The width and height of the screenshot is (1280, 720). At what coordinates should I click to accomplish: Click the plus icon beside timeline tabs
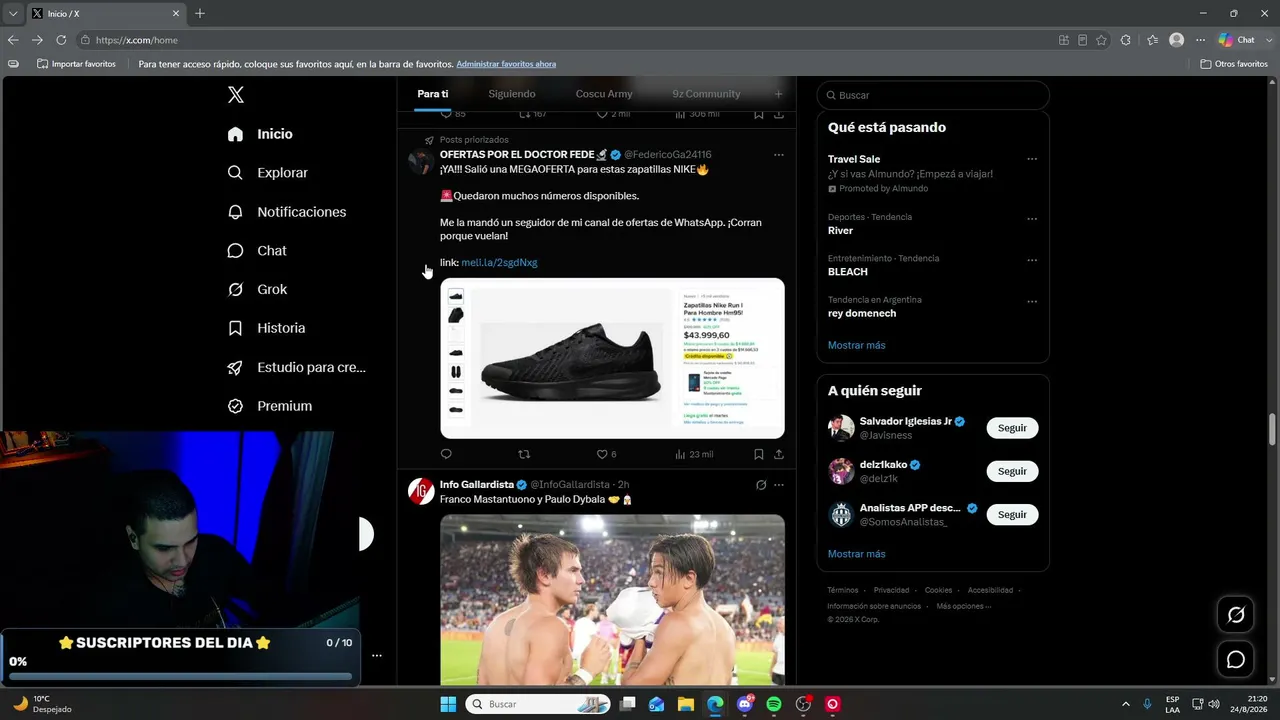[779, 94]
